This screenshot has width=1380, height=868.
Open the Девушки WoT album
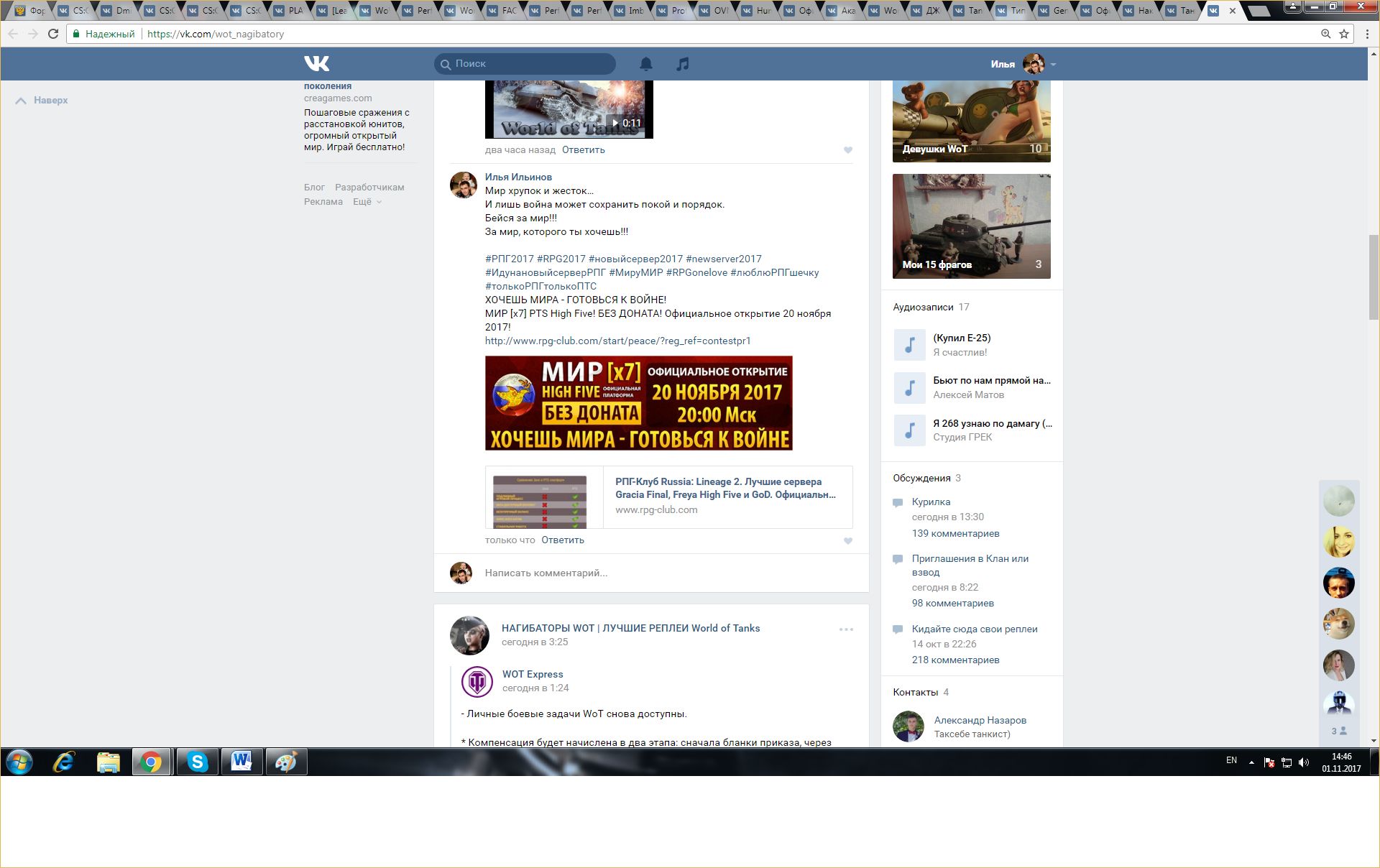pyautogui.click(x=972, y=121)
